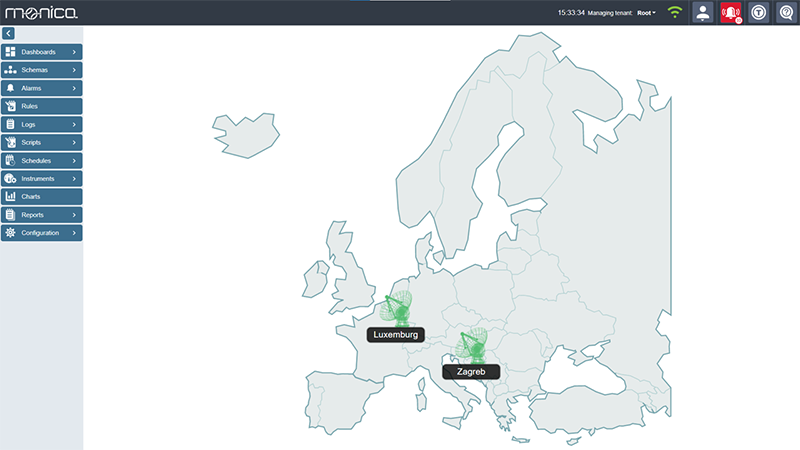Click the green Wi-Fi connection status icon

[x=675, y=13]
